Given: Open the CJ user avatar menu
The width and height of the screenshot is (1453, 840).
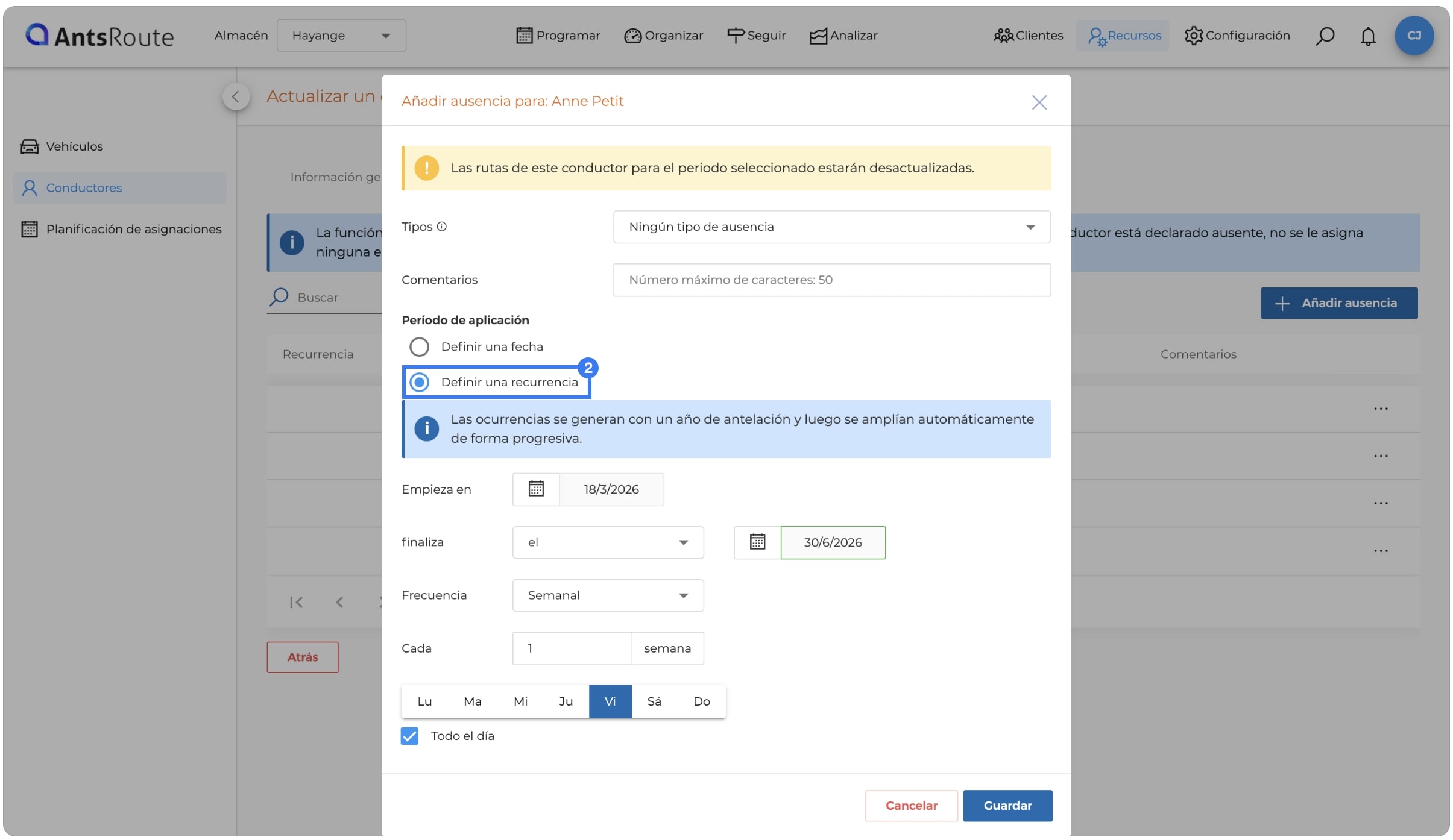Looking at the screenshot, I should click(x=1414, y=36).
